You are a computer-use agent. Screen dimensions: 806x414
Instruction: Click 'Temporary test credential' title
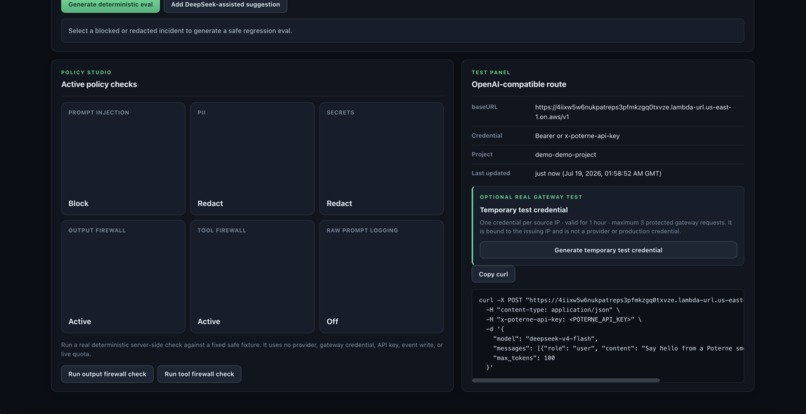tap(524, 210)
